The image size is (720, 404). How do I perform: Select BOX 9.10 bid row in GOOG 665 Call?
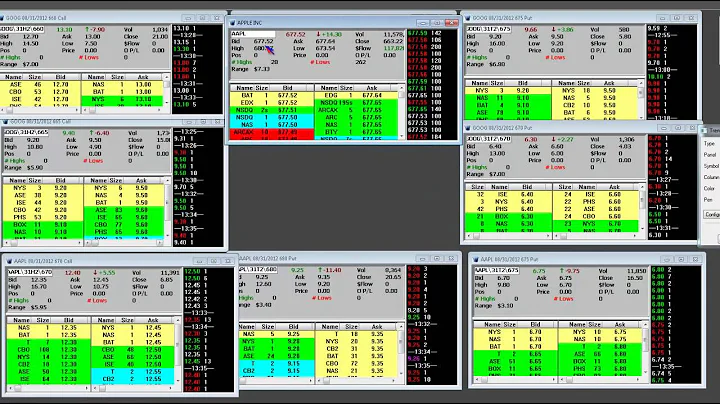pos(43,224)
